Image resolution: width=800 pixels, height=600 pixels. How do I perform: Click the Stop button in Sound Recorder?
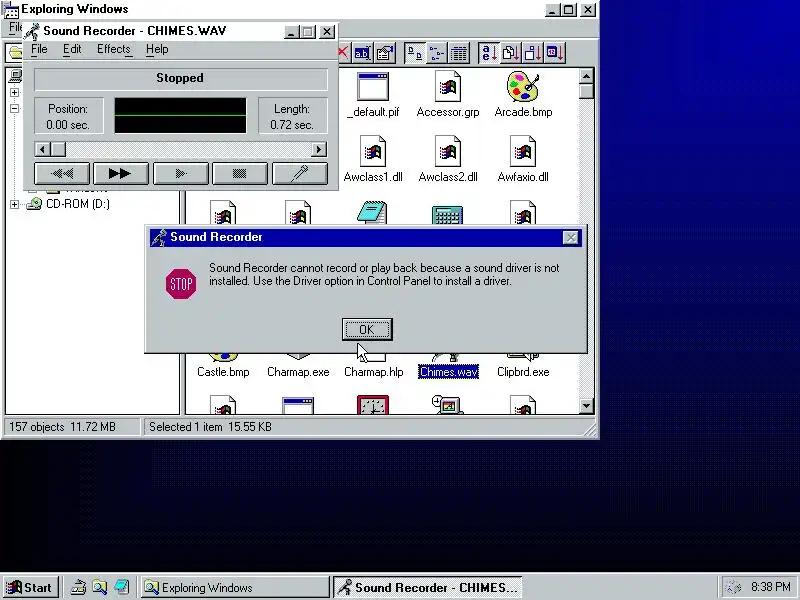240,173
